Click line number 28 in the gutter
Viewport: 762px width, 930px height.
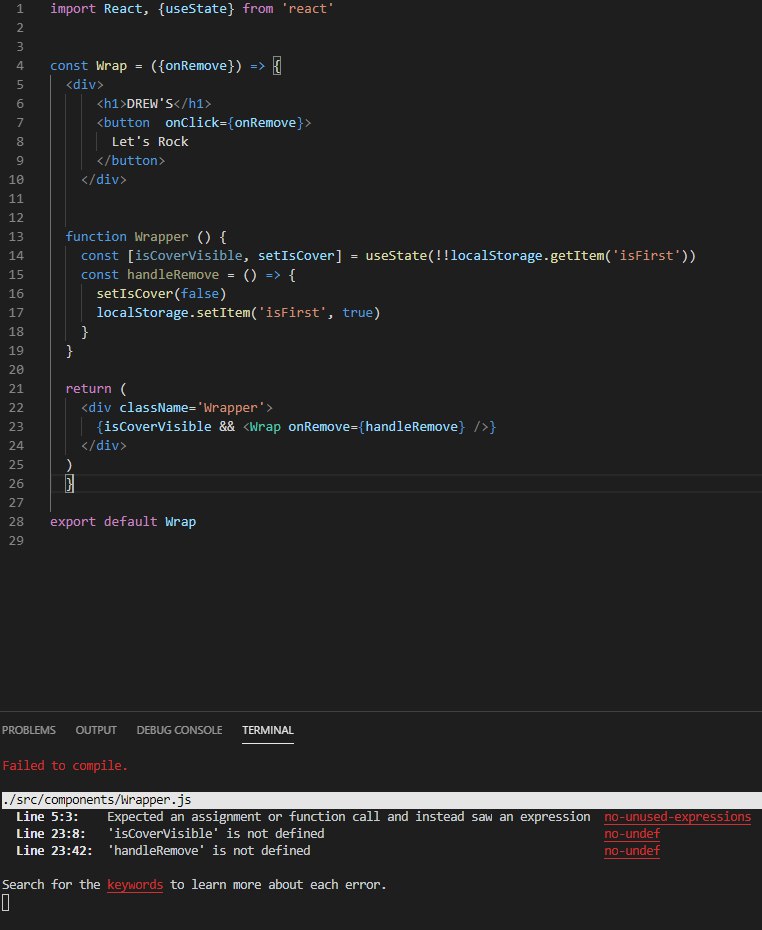coord(16,521)
